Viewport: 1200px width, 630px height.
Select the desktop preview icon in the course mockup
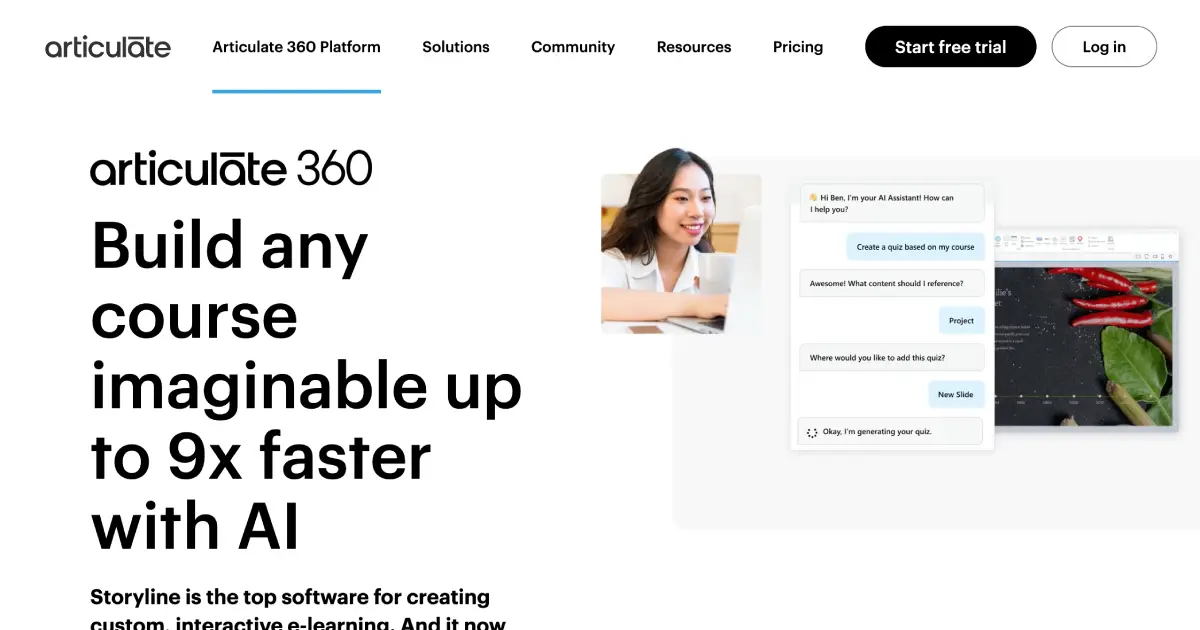(x=1146, y=256)
